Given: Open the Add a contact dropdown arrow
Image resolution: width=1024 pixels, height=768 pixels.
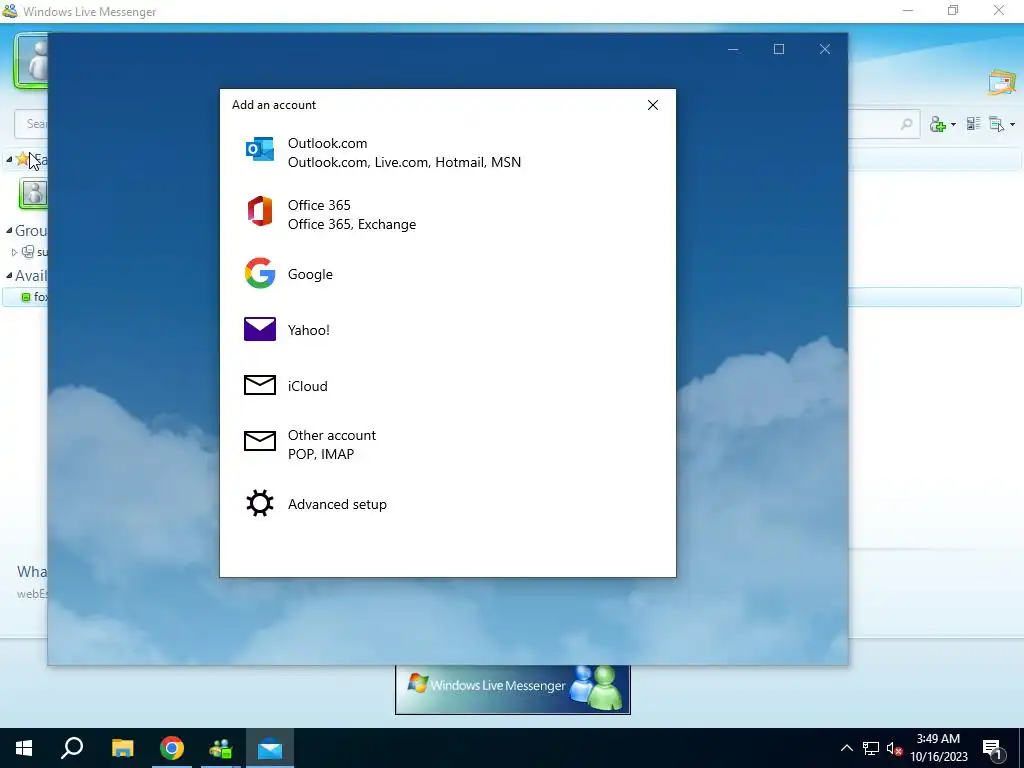Looking at the screenshot, I should click(x=953, y=125).
